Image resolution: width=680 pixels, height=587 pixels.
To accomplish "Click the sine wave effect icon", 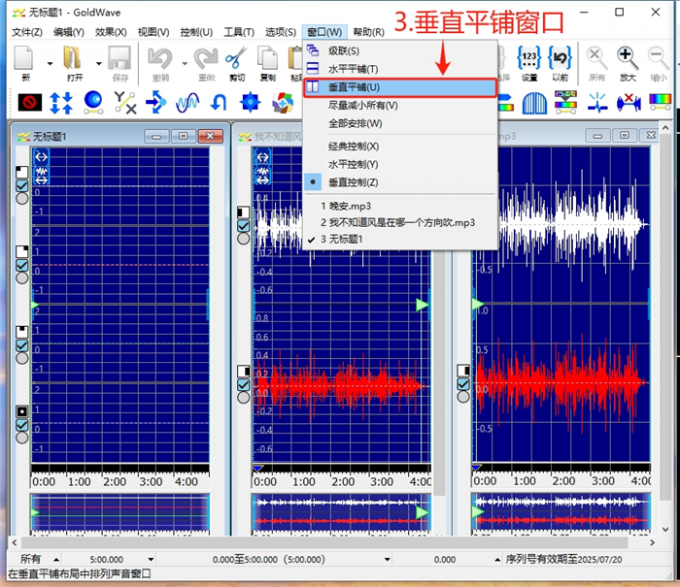I will click(x=188, y=103).
